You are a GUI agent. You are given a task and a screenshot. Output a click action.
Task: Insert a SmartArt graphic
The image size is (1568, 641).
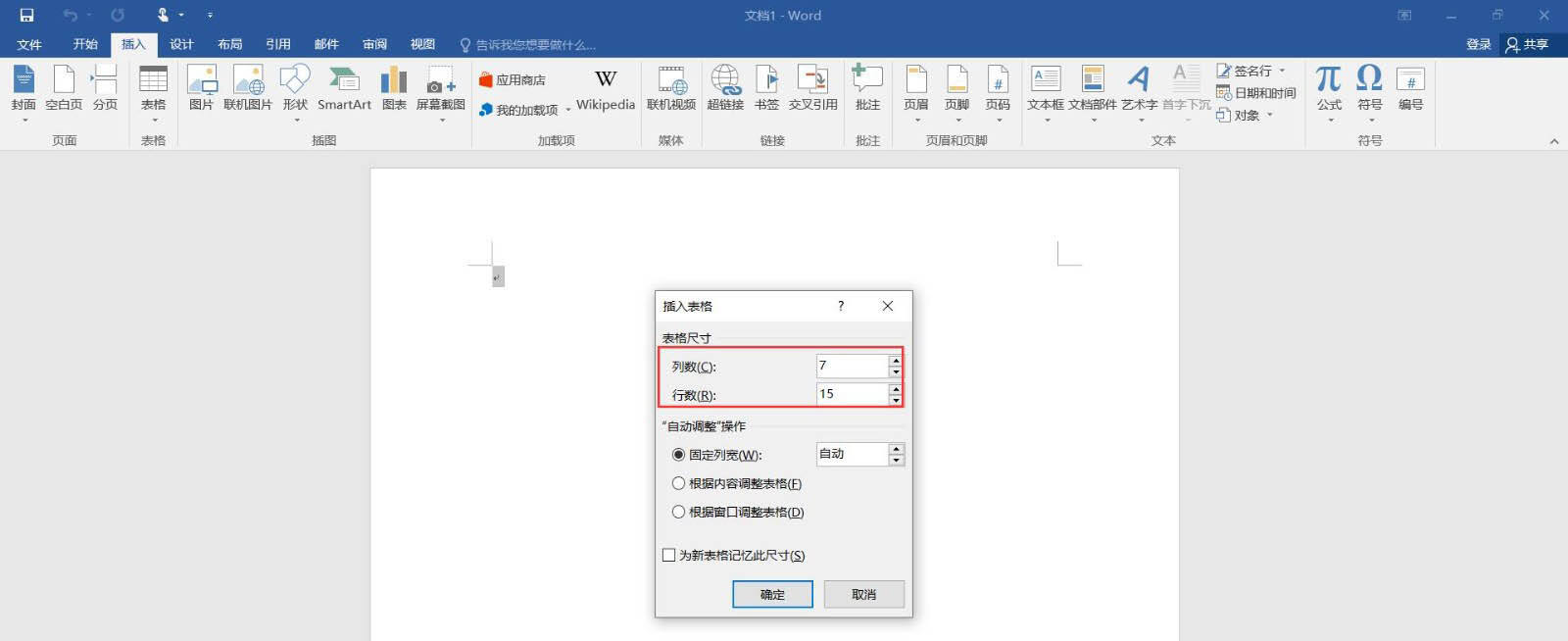pos(344,89)
